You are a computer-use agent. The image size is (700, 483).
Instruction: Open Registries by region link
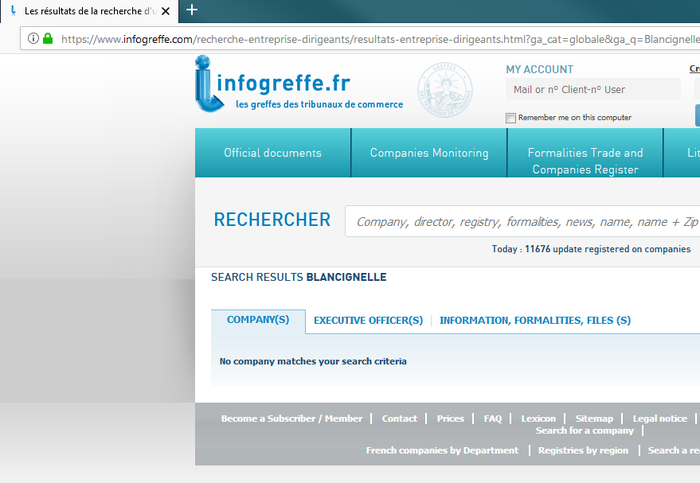(x=583, y=450)
